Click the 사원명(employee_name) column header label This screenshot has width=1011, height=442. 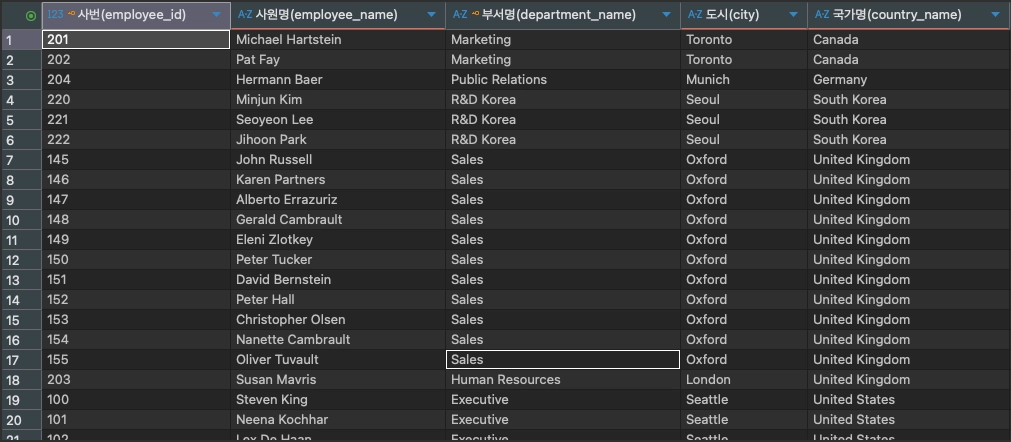coord(326,15)
